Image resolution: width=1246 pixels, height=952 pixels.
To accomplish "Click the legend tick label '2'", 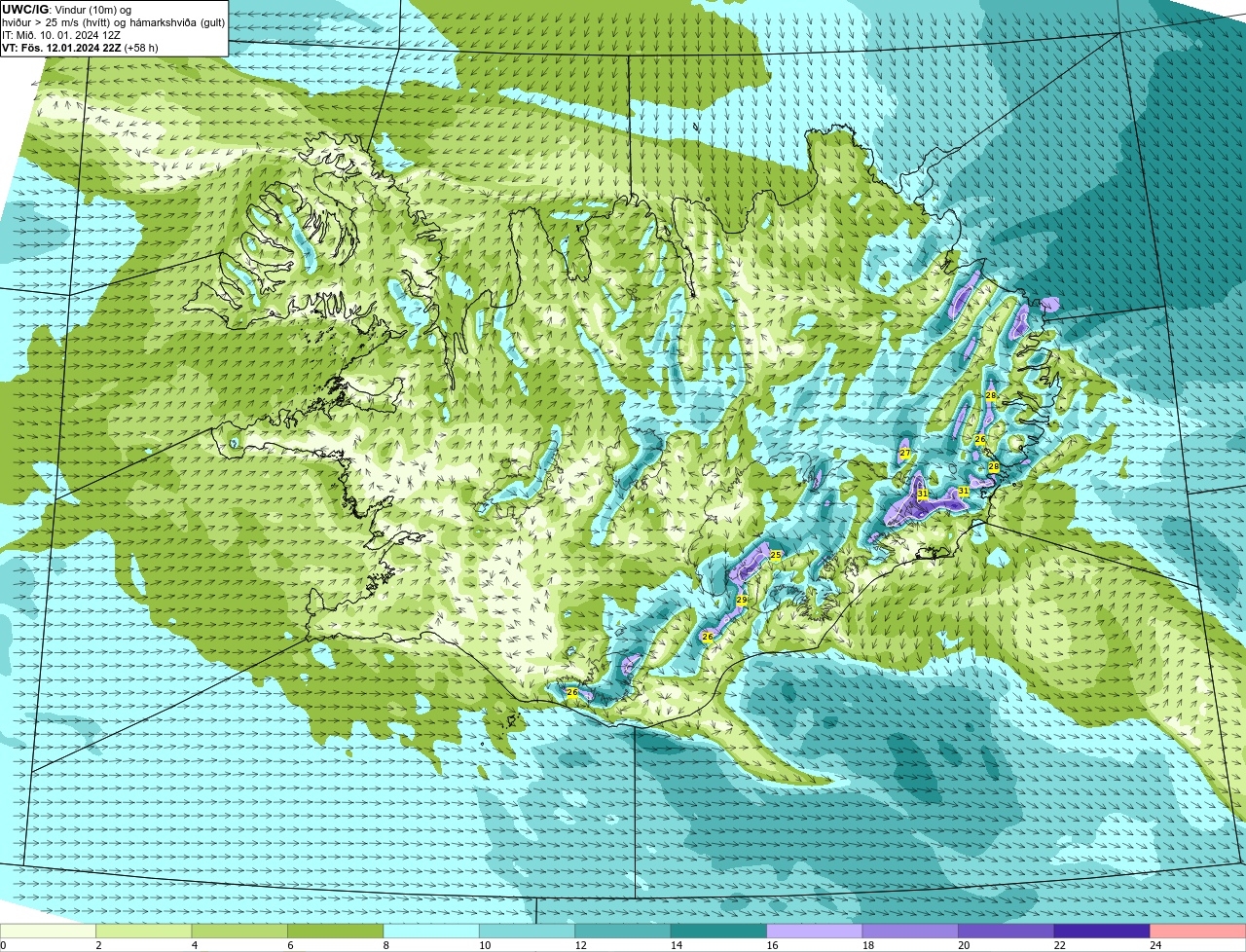I will (x=98, y=944).
